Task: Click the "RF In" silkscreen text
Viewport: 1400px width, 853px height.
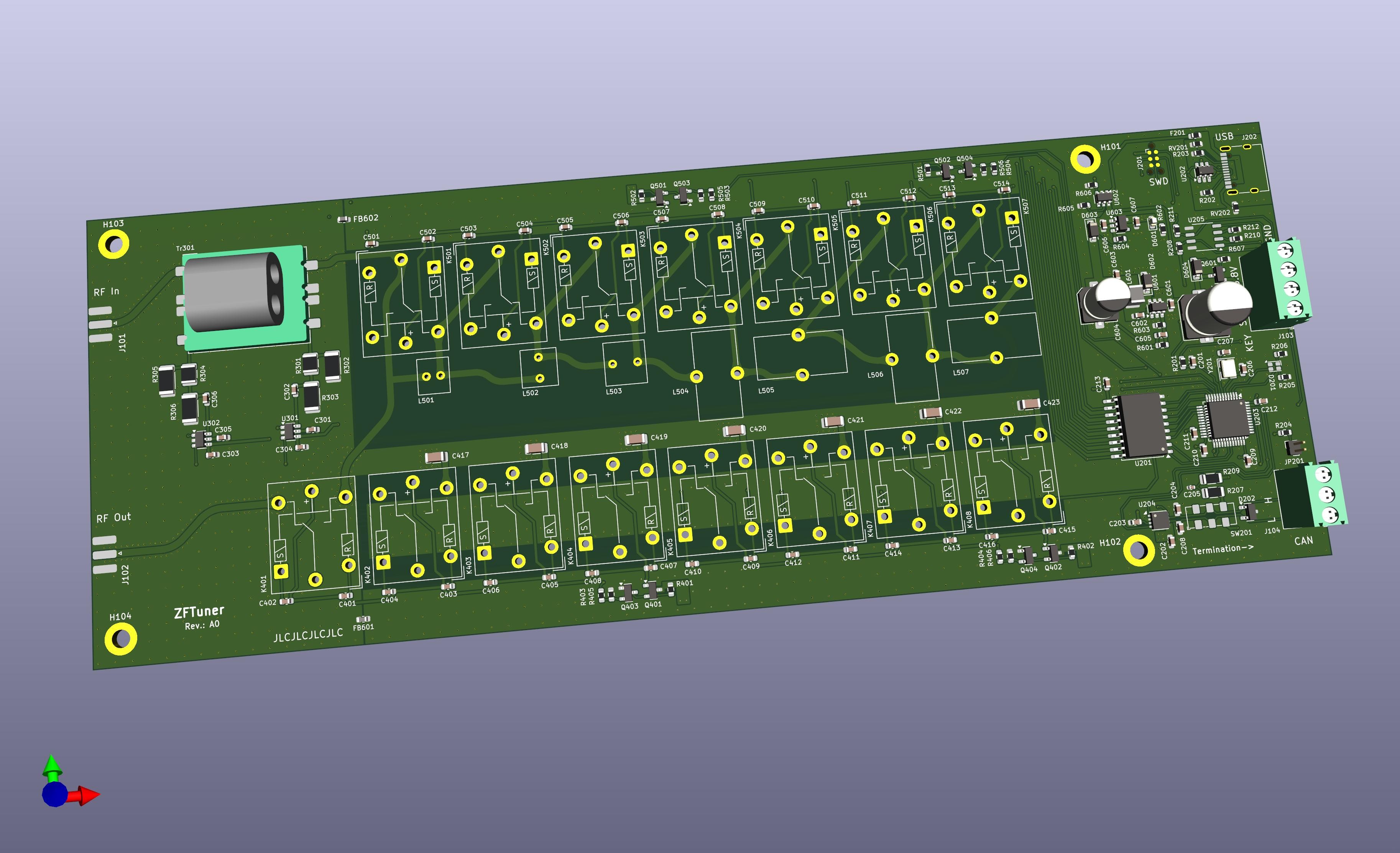Action: click(106, 292)
